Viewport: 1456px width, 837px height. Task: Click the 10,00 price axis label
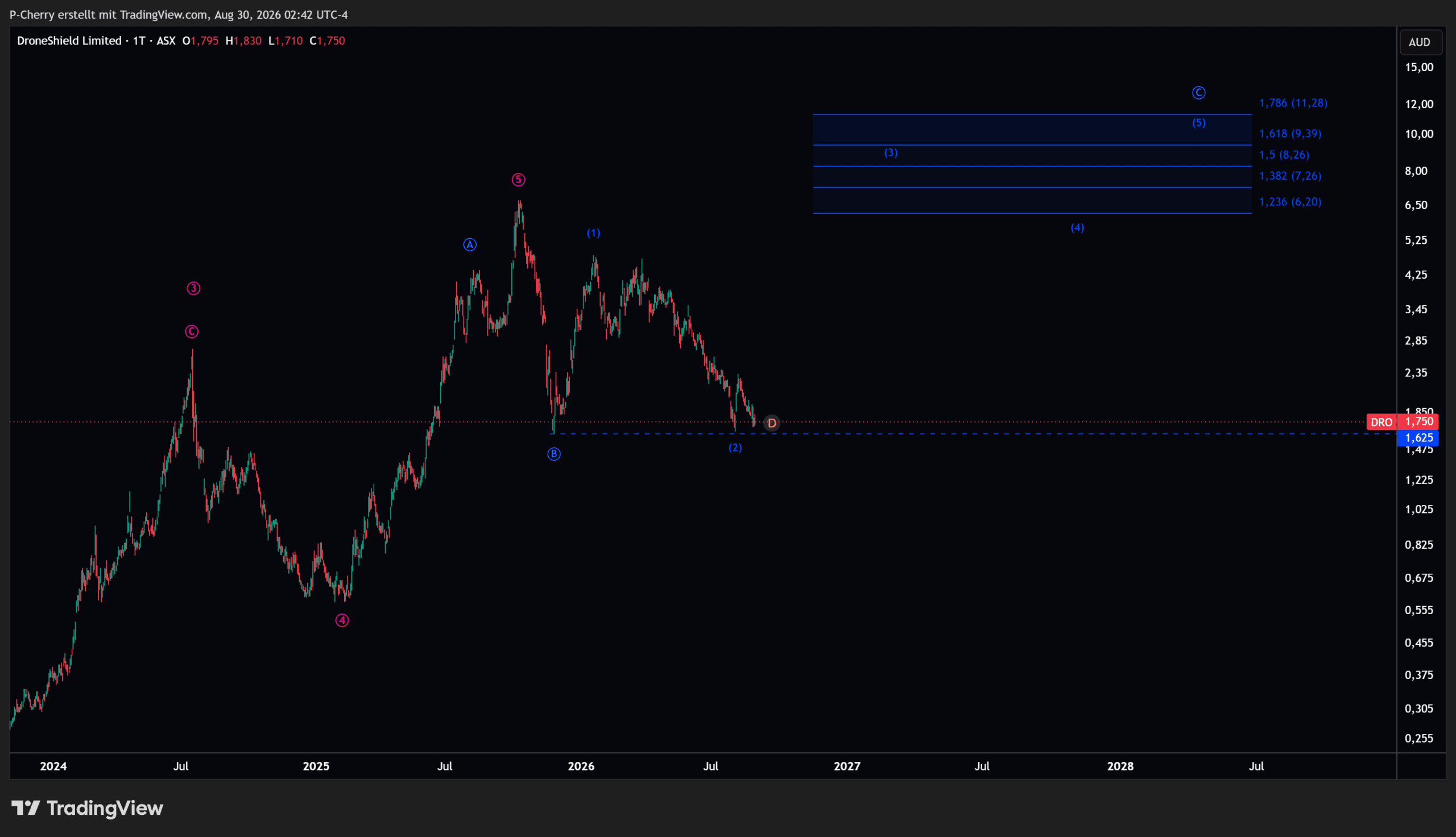[x=1419, y=134]
